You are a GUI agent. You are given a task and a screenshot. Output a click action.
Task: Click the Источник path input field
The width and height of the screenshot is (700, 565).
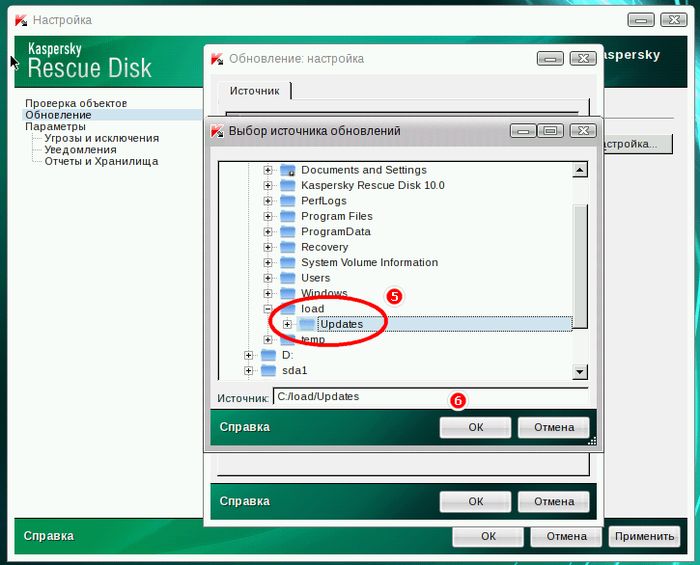pyautogui.click(x=430, y=397)
